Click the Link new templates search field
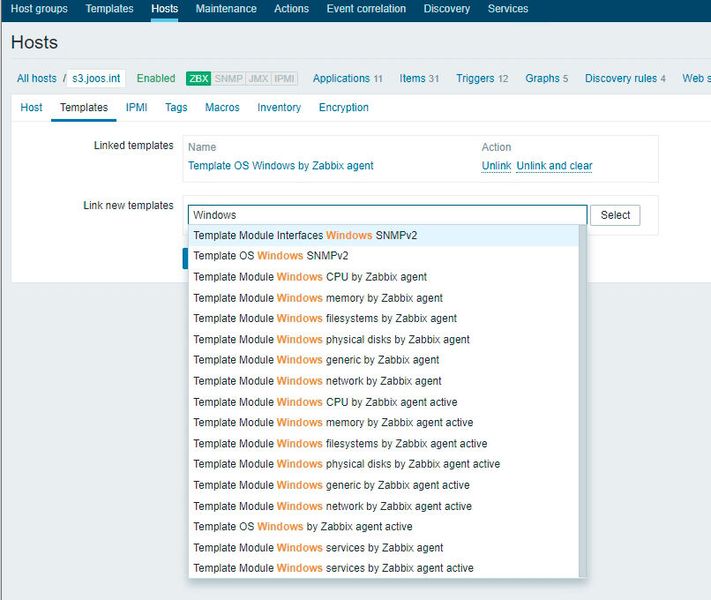Screen dimensions: 711x600 pyautogui.click(x=388, y=215)
